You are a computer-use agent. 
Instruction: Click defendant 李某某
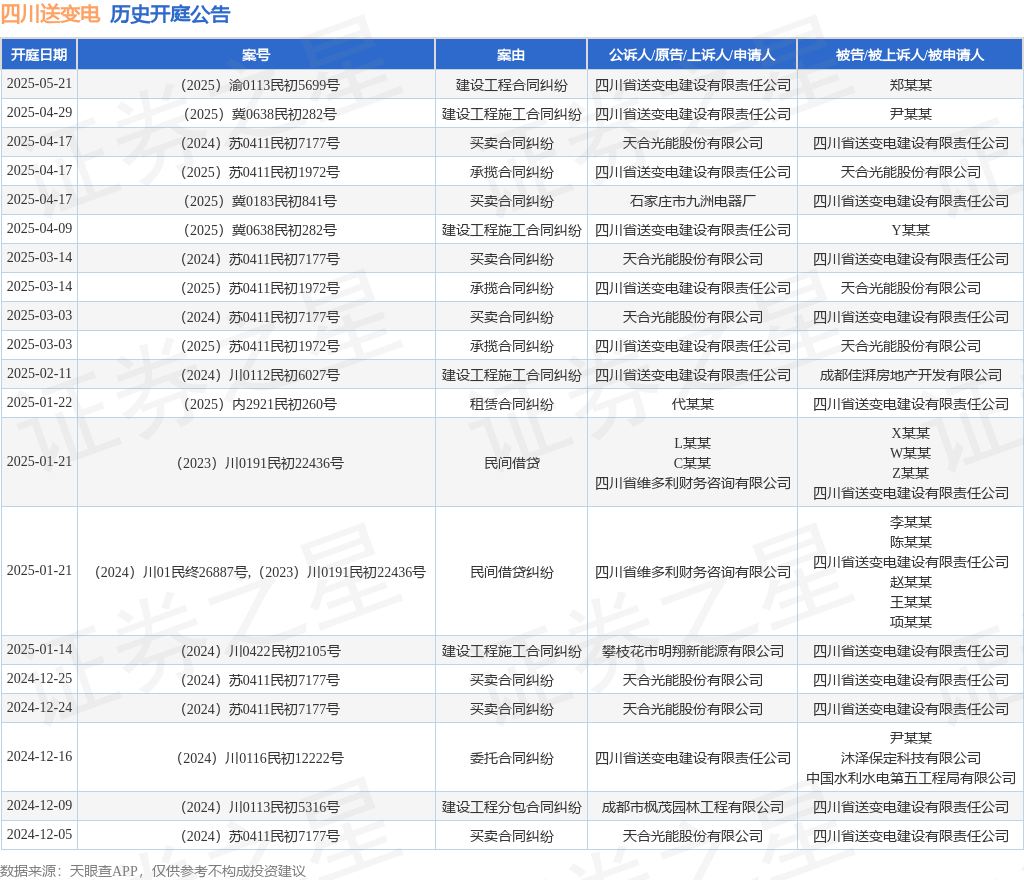pyautogui.click(x=910, y=522)
